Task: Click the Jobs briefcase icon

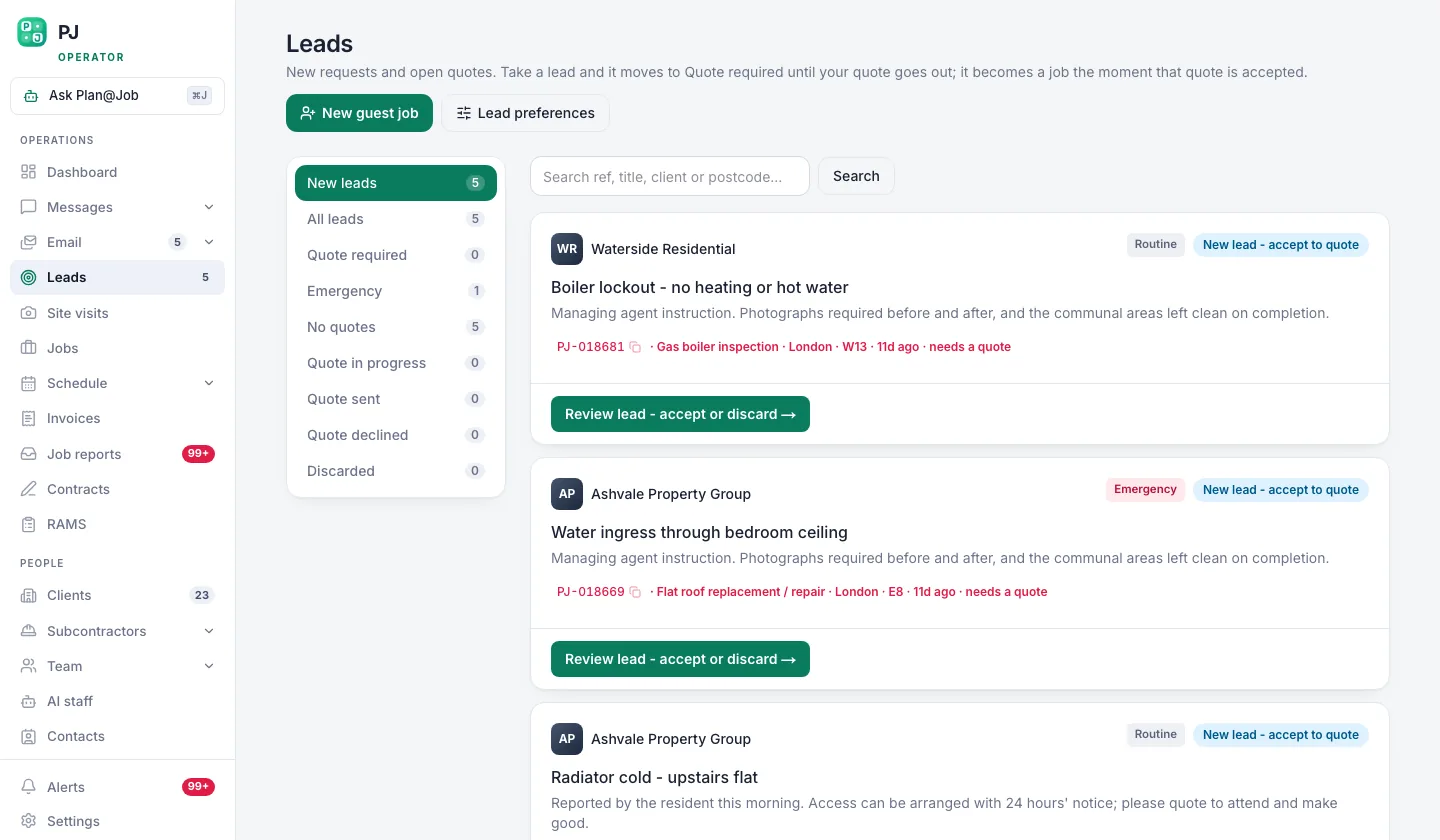Action: tap(29, 348)
